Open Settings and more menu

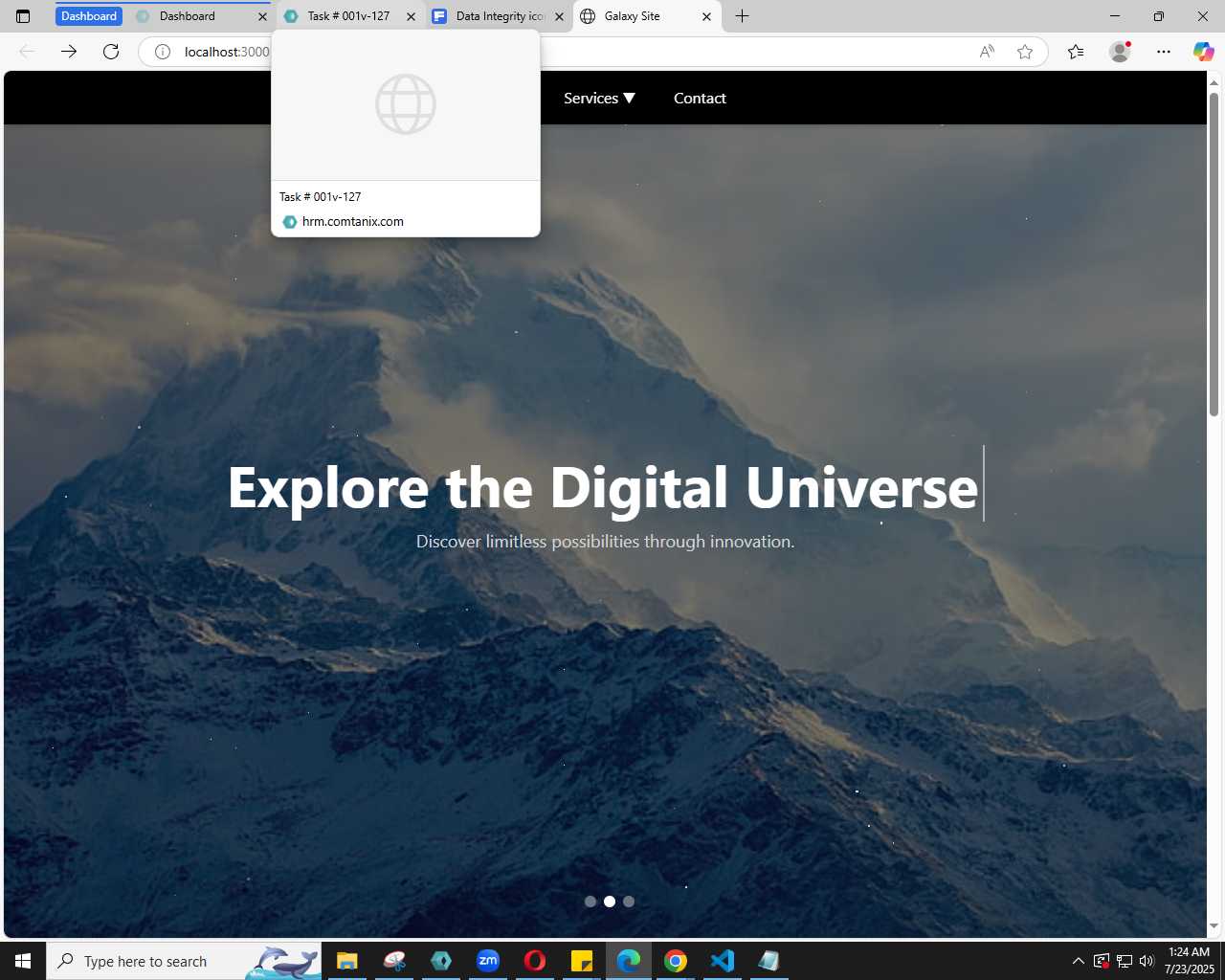[1164, 52]
